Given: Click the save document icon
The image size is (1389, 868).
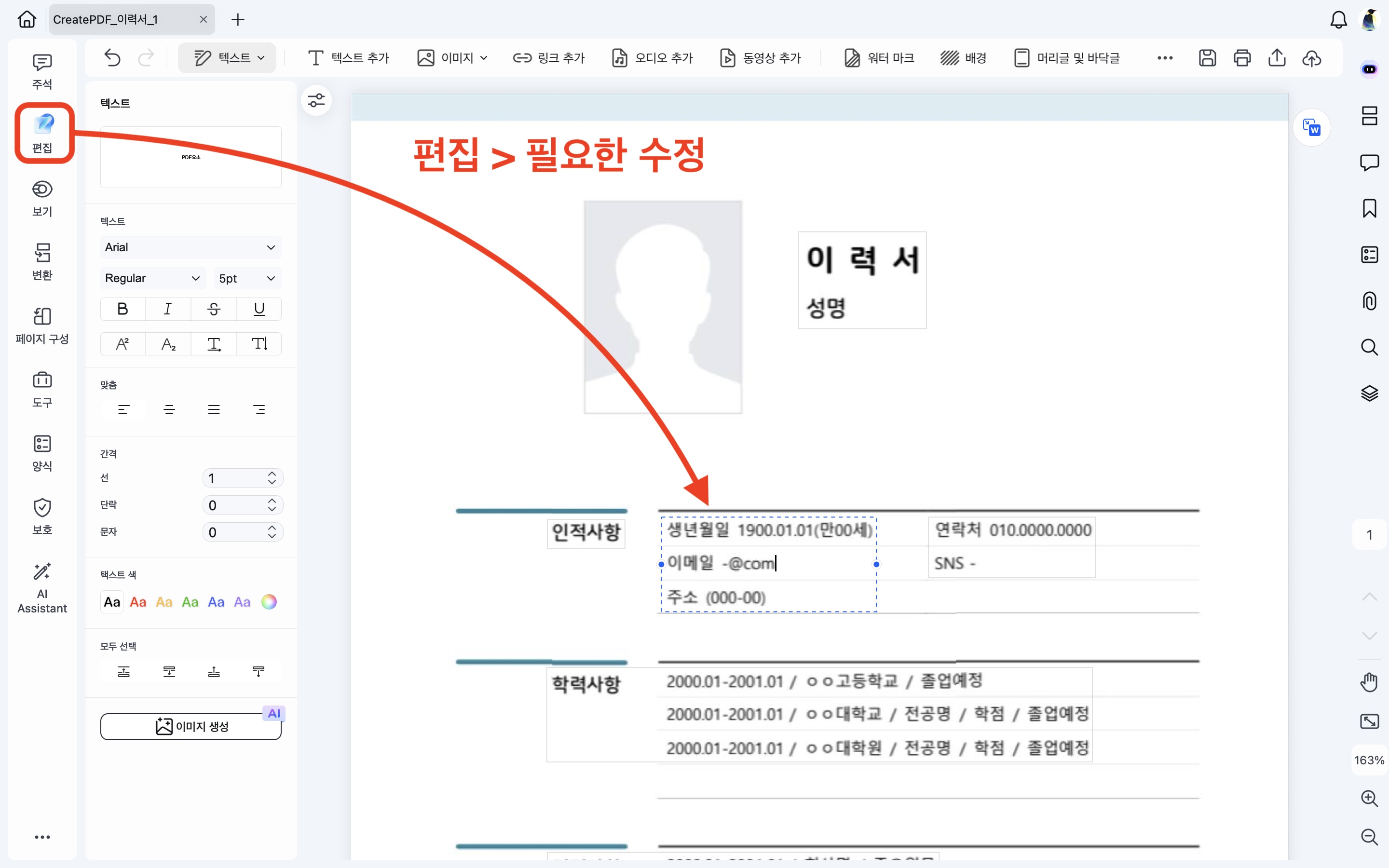Looking at the screenshot, I should click(x=1207, y=57).
